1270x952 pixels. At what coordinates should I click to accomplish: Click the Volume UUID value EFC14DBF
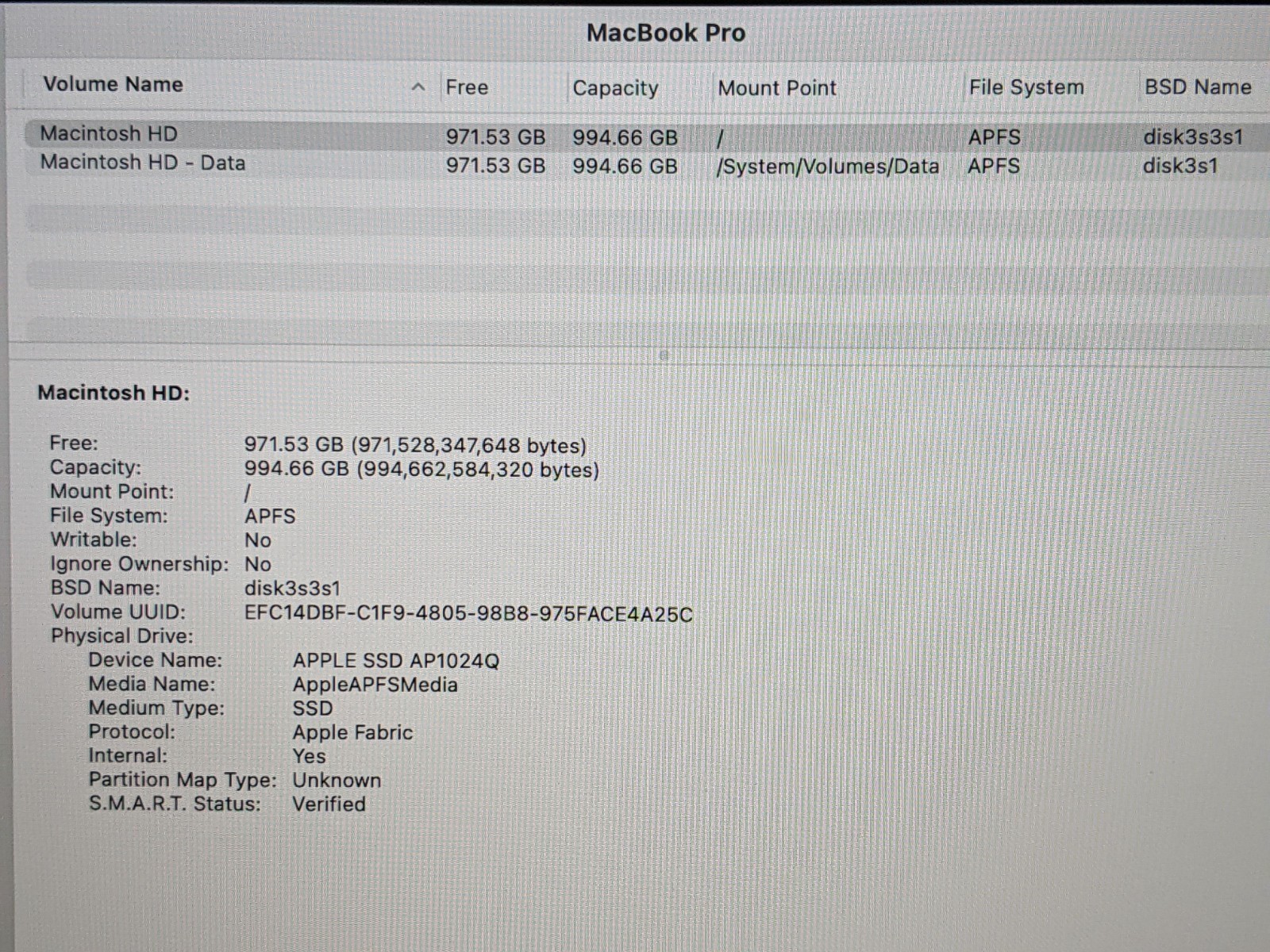click(x=468, y=614)
